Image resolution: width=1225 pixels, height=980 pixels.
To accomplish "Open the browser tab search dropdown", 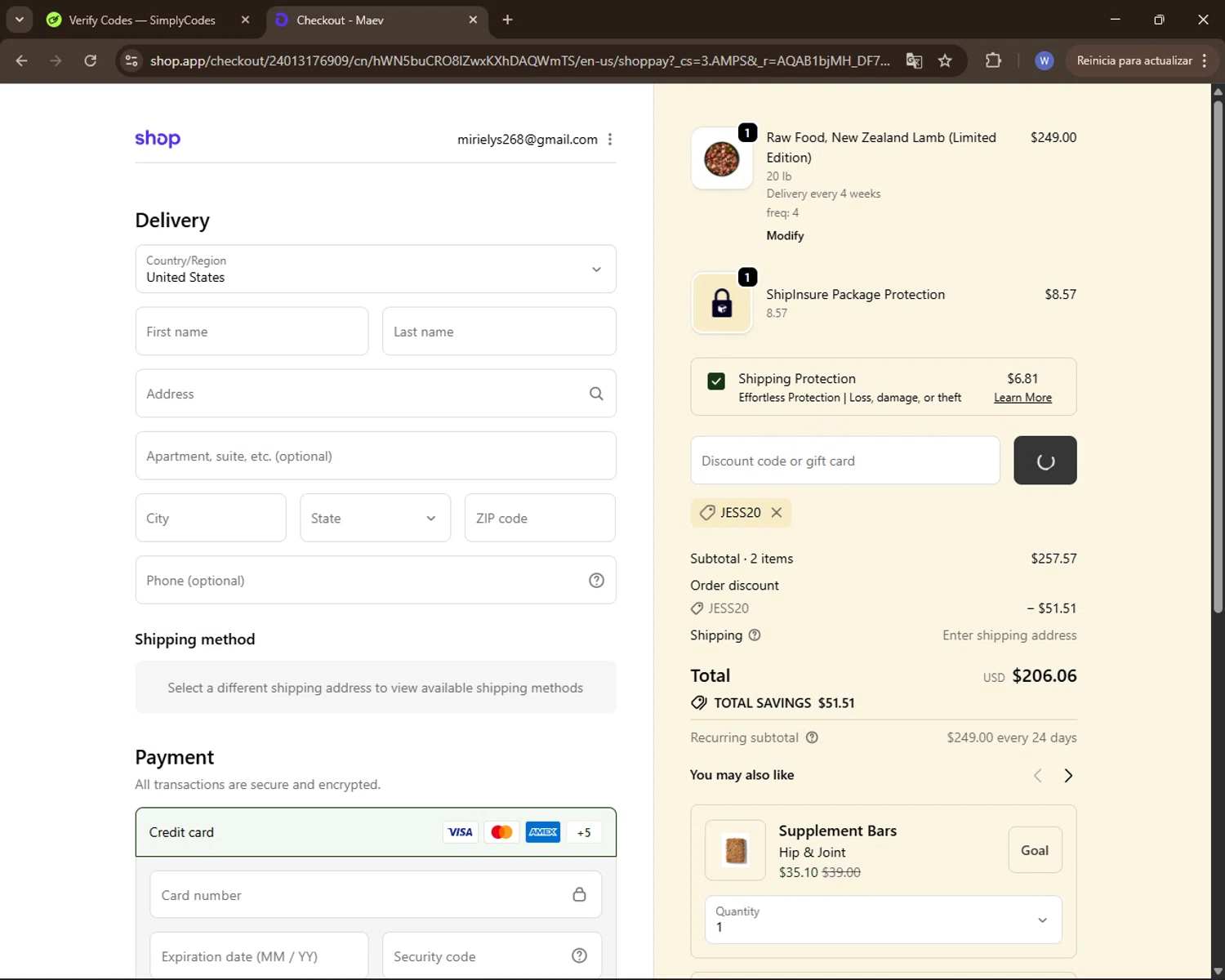I will pos(19,20).
